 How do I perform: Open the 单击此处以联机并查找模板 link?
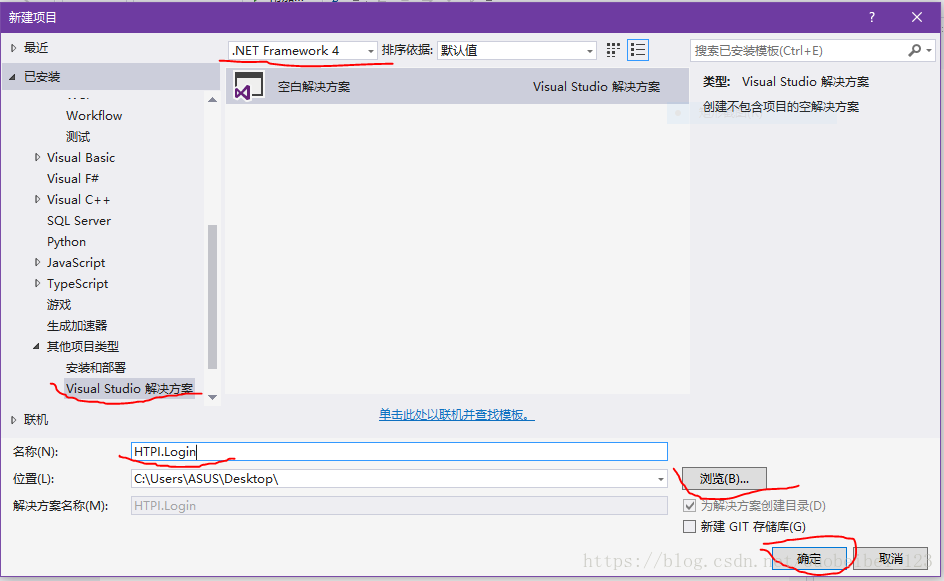[x=456, y=415]
